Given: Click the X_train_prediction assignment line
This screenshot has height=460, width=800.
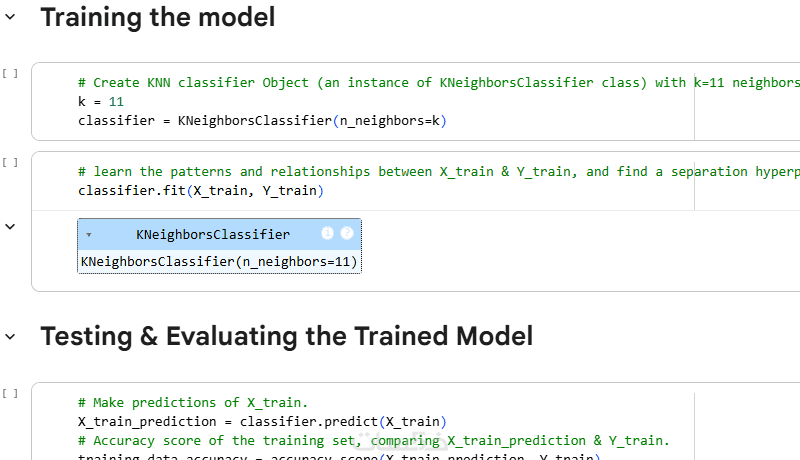Looking at the screenshot, I should [262, 421].
